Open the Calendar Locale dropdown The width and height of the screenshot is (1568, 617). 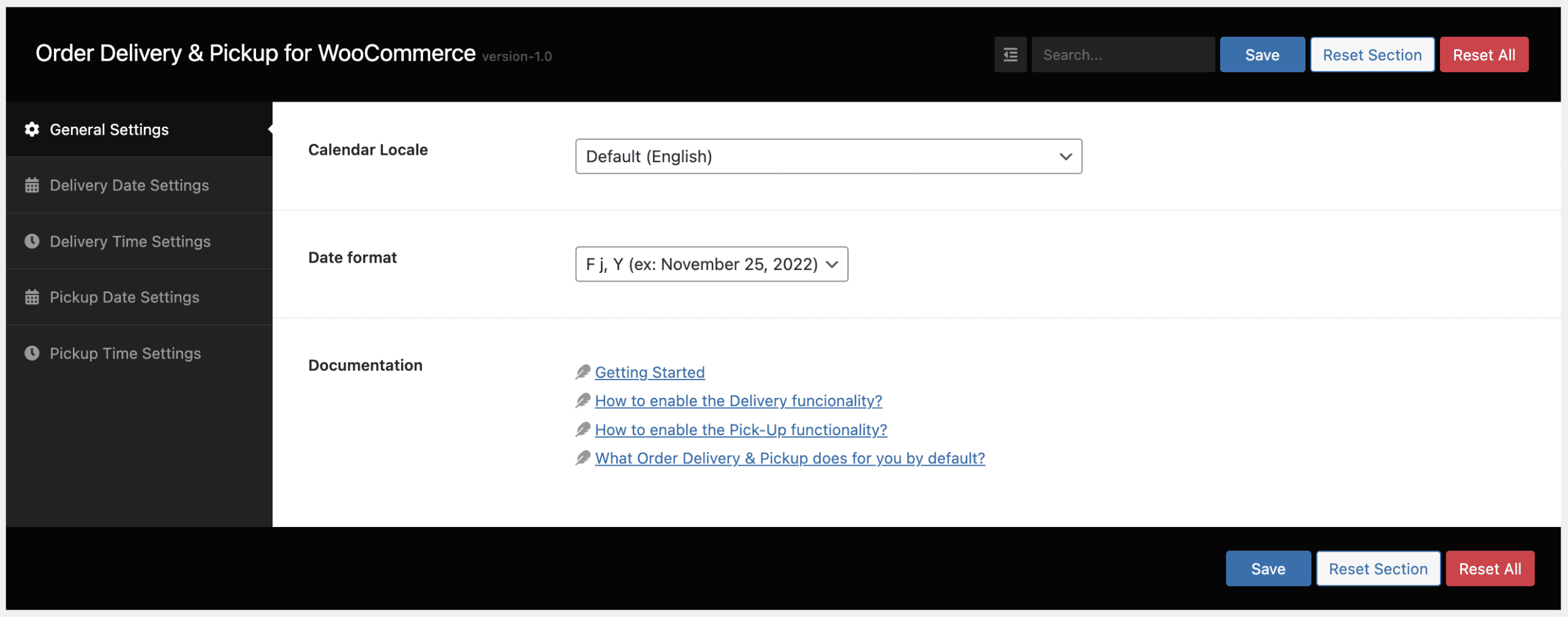tap(828, 157)
